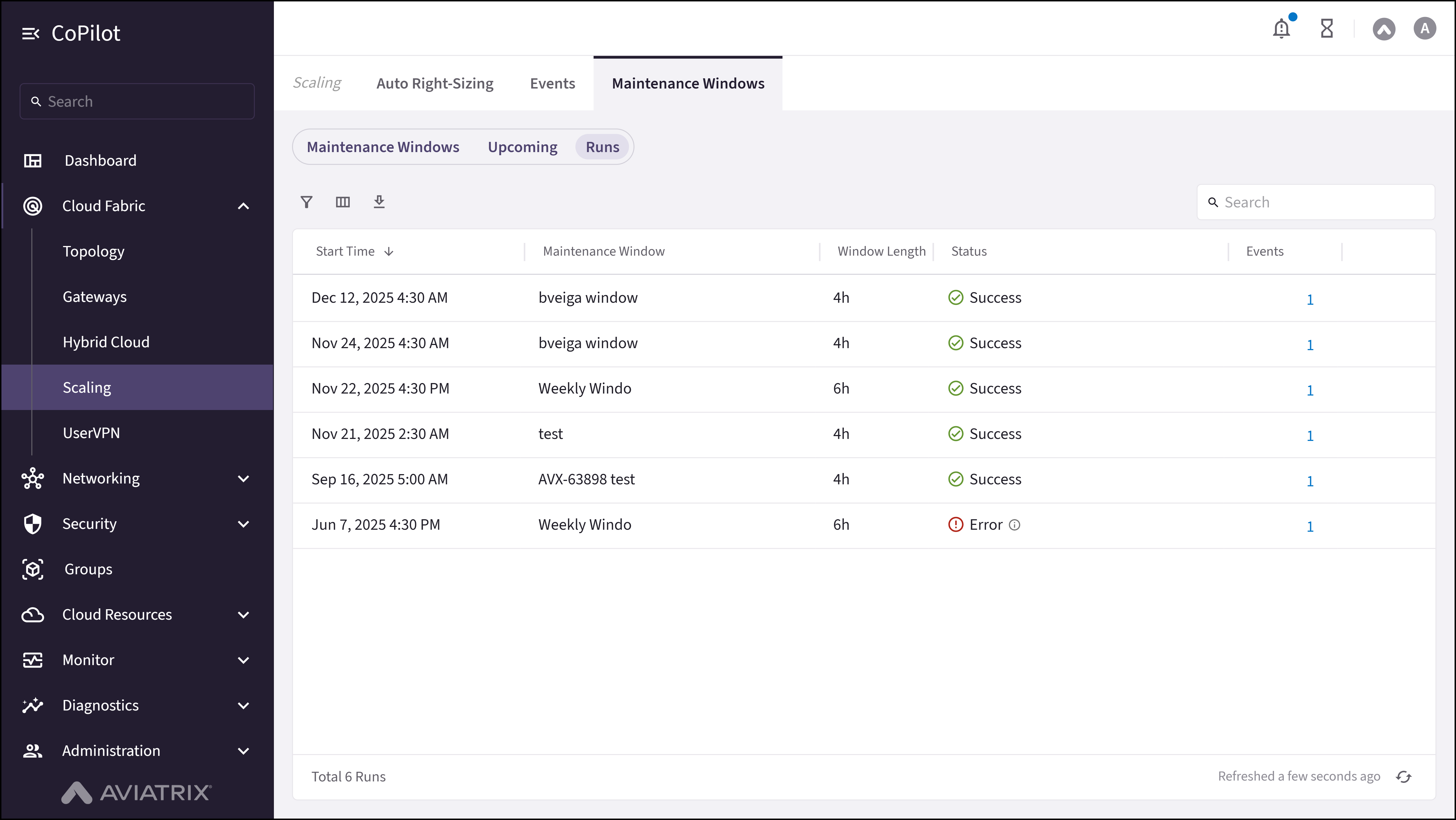Screen dimensions: 1456x820
Task: Click the refresh icon at table bottom
Action: [1403, 777]
